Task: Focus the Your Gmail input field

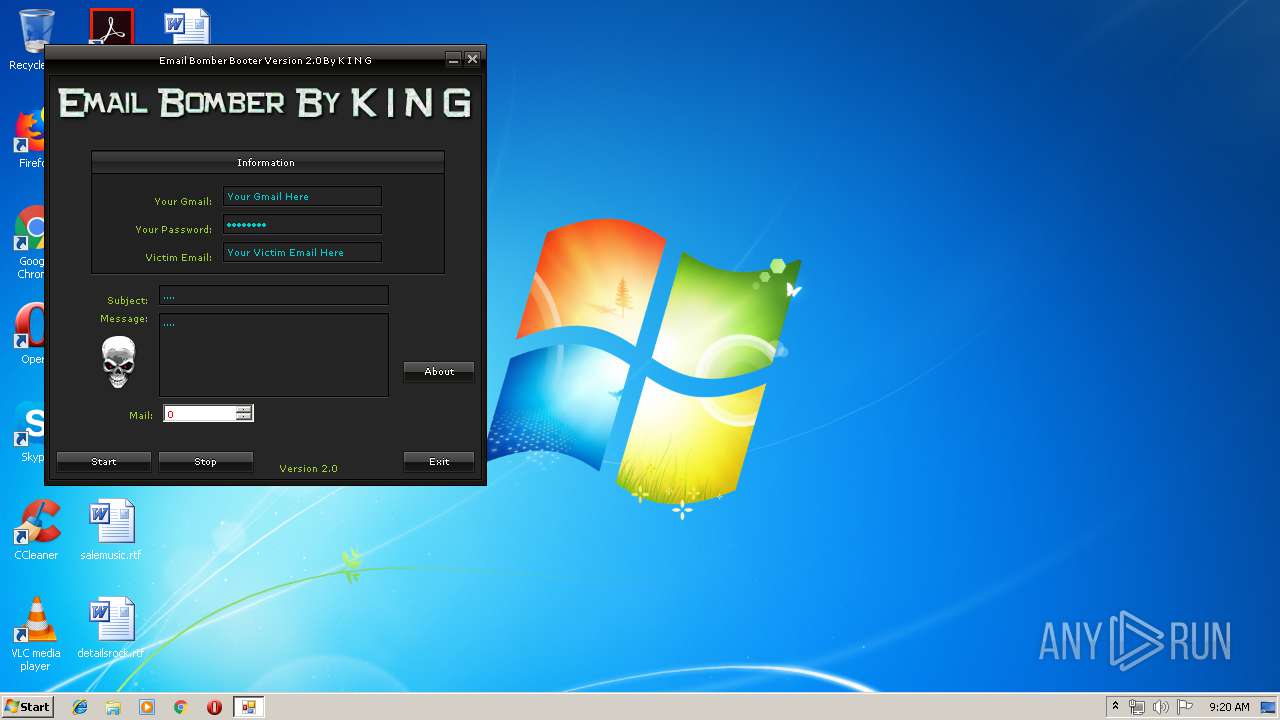Action: tap(302, 197)
